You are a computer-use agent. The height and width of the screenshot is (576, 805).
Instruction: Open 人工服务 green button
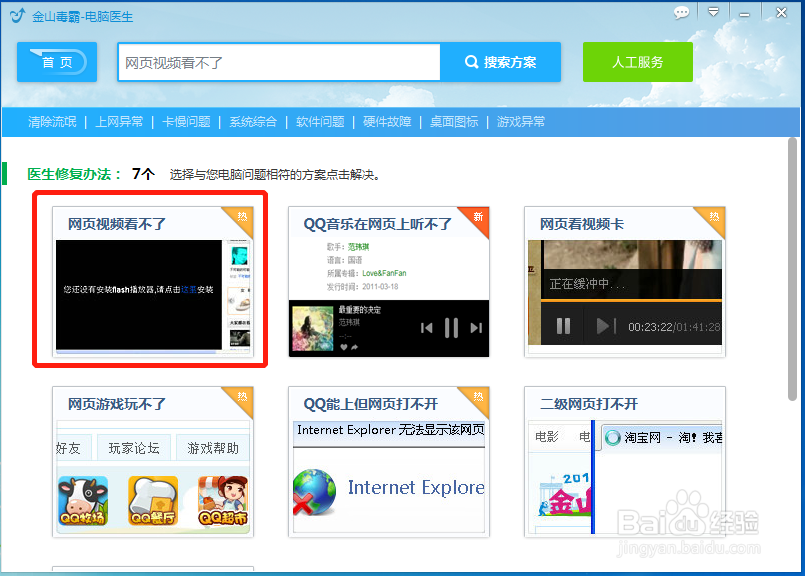point(638,62)
